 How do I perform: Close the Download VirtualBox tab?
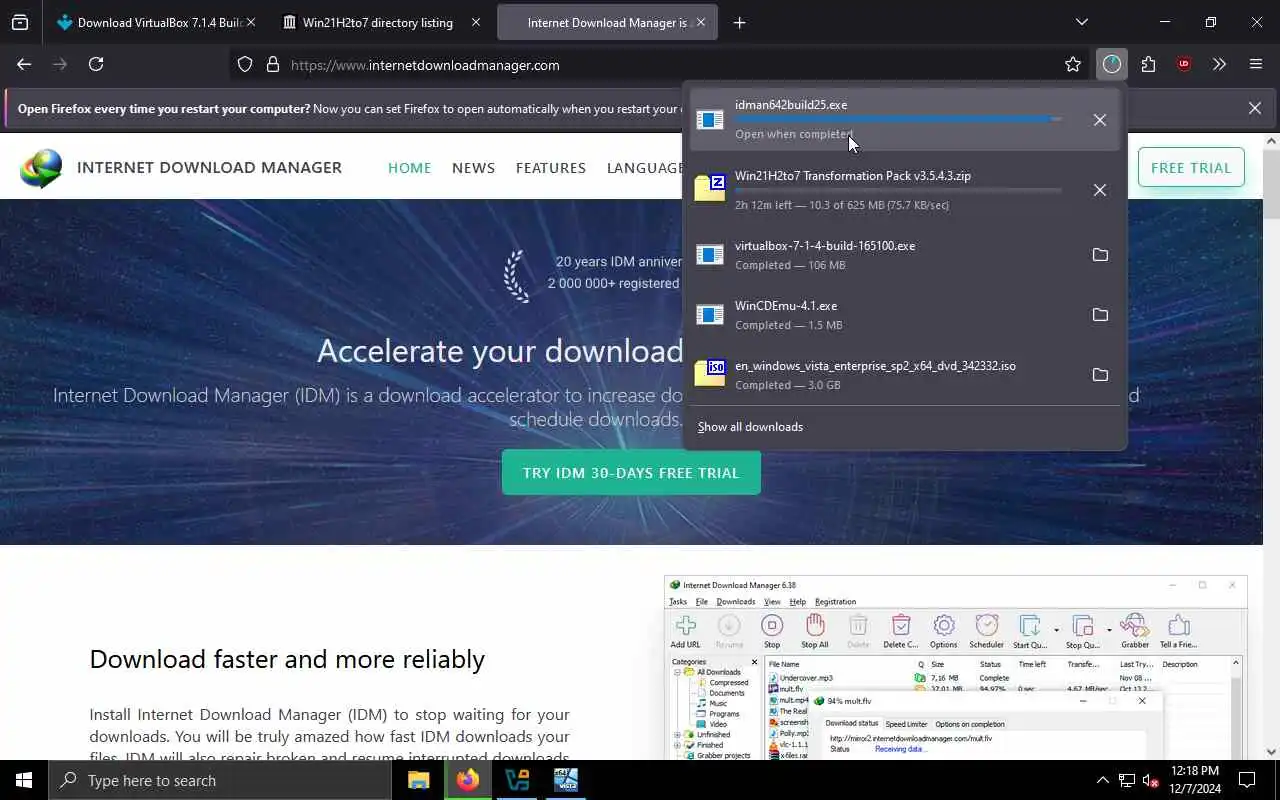pyautogui.click(x=250, y=22)
